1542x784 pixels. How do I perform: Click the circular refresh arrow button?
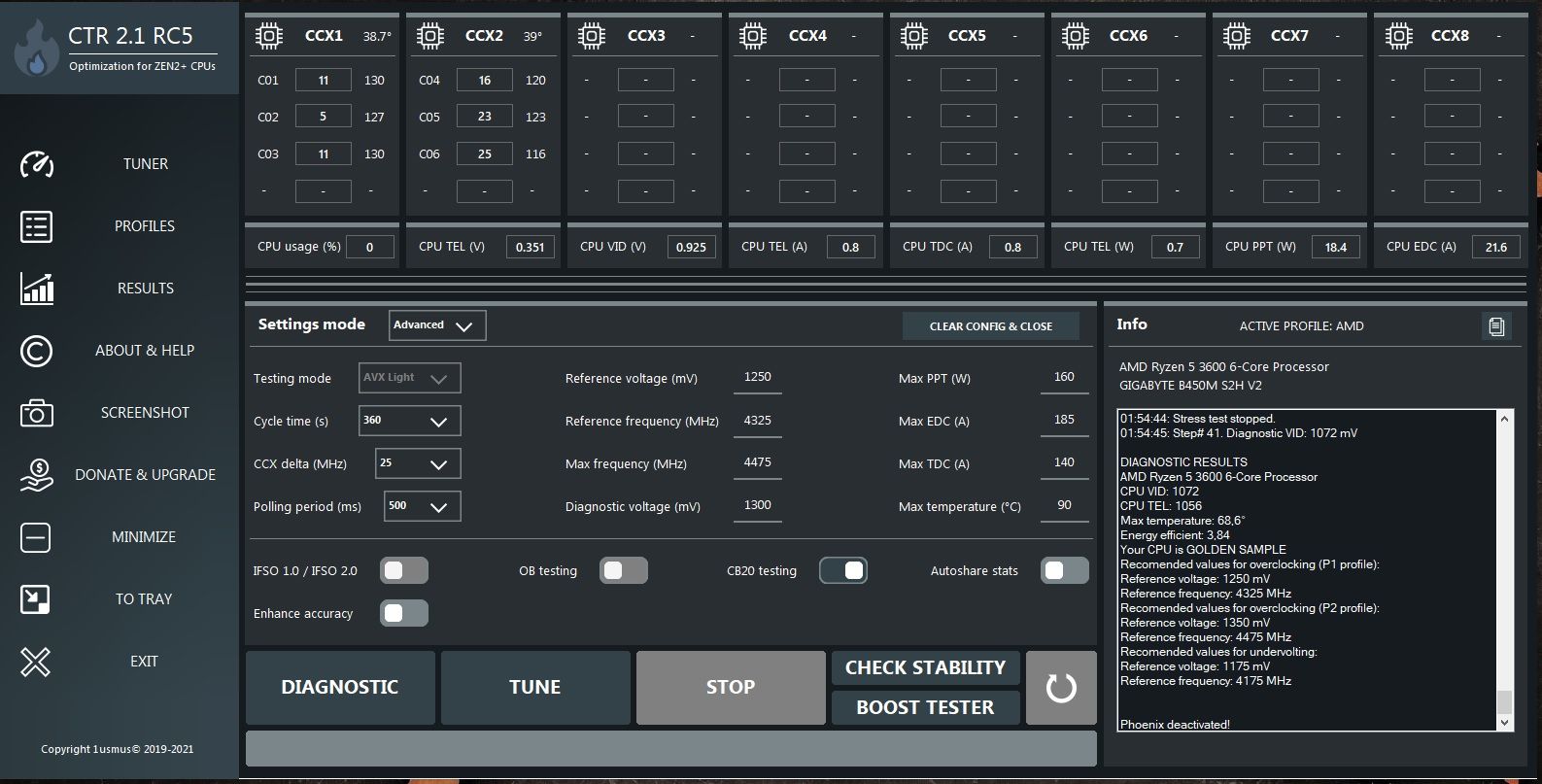pyautogui.click(x=1061, y=688)
